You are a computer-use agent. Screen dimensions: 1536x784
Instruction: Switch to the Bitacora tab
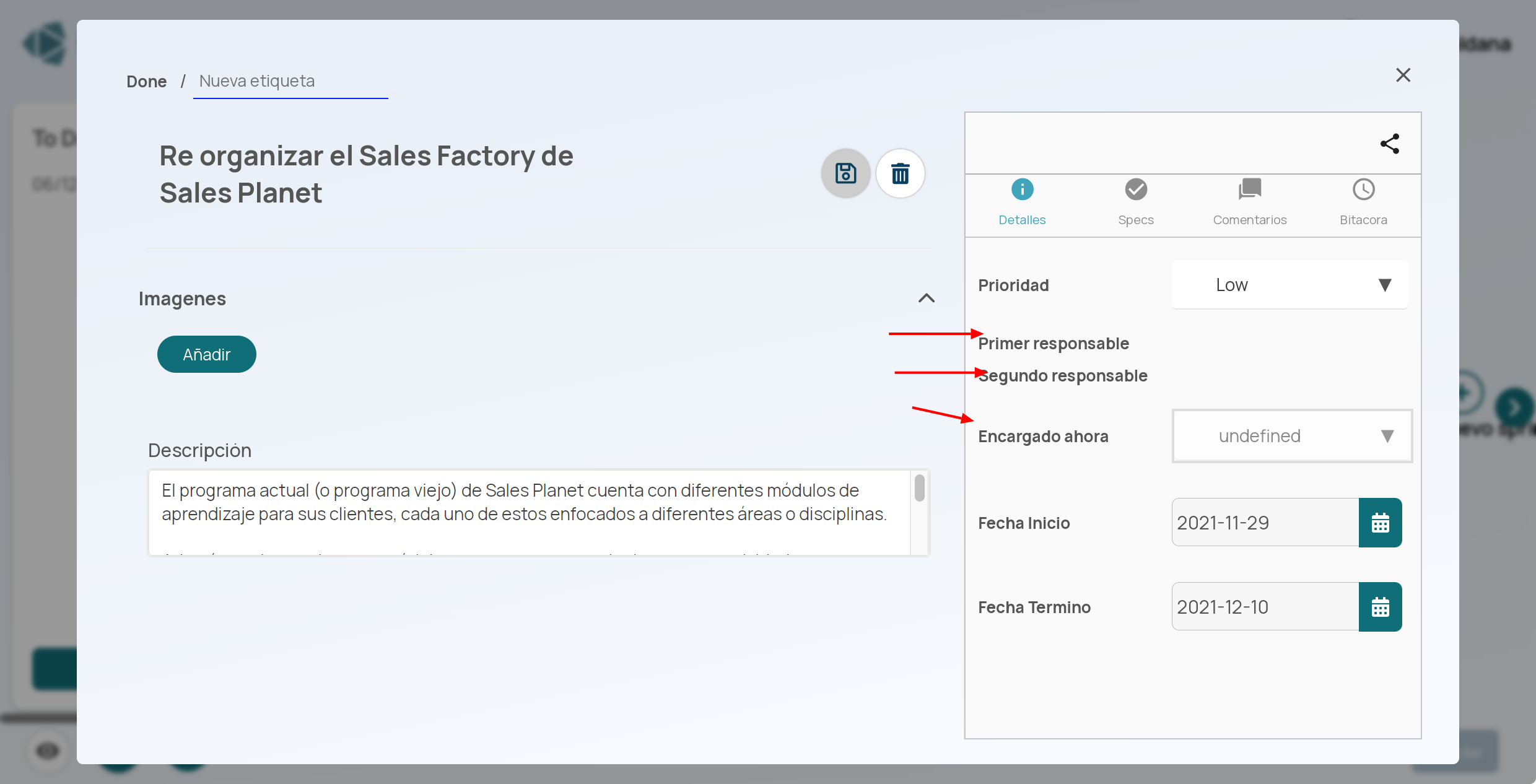[1363, 203]
